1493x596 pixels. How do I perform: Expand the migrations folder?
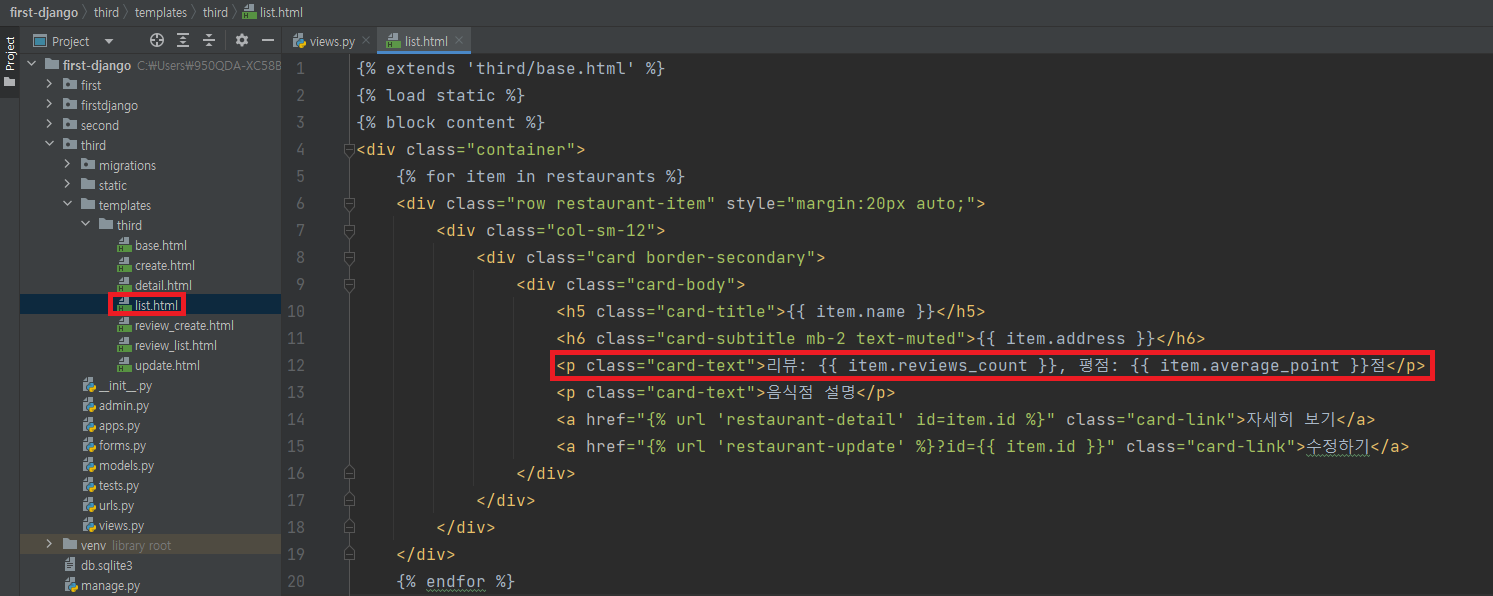tap(67, 165)
